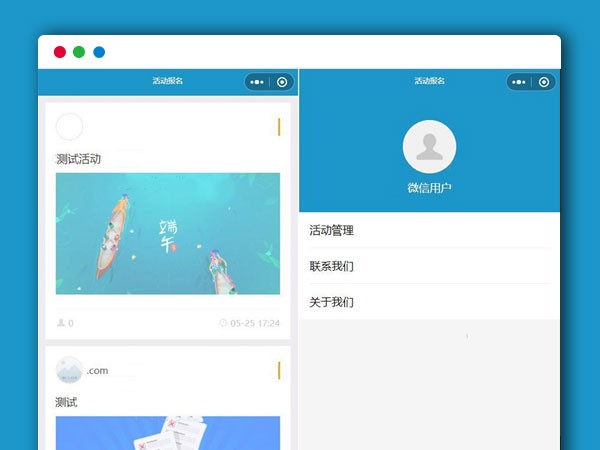The width and height of the screenshot is (600, 450).
Task: Open the 活动管理 menu entry
Action: [x=331, y=230]
